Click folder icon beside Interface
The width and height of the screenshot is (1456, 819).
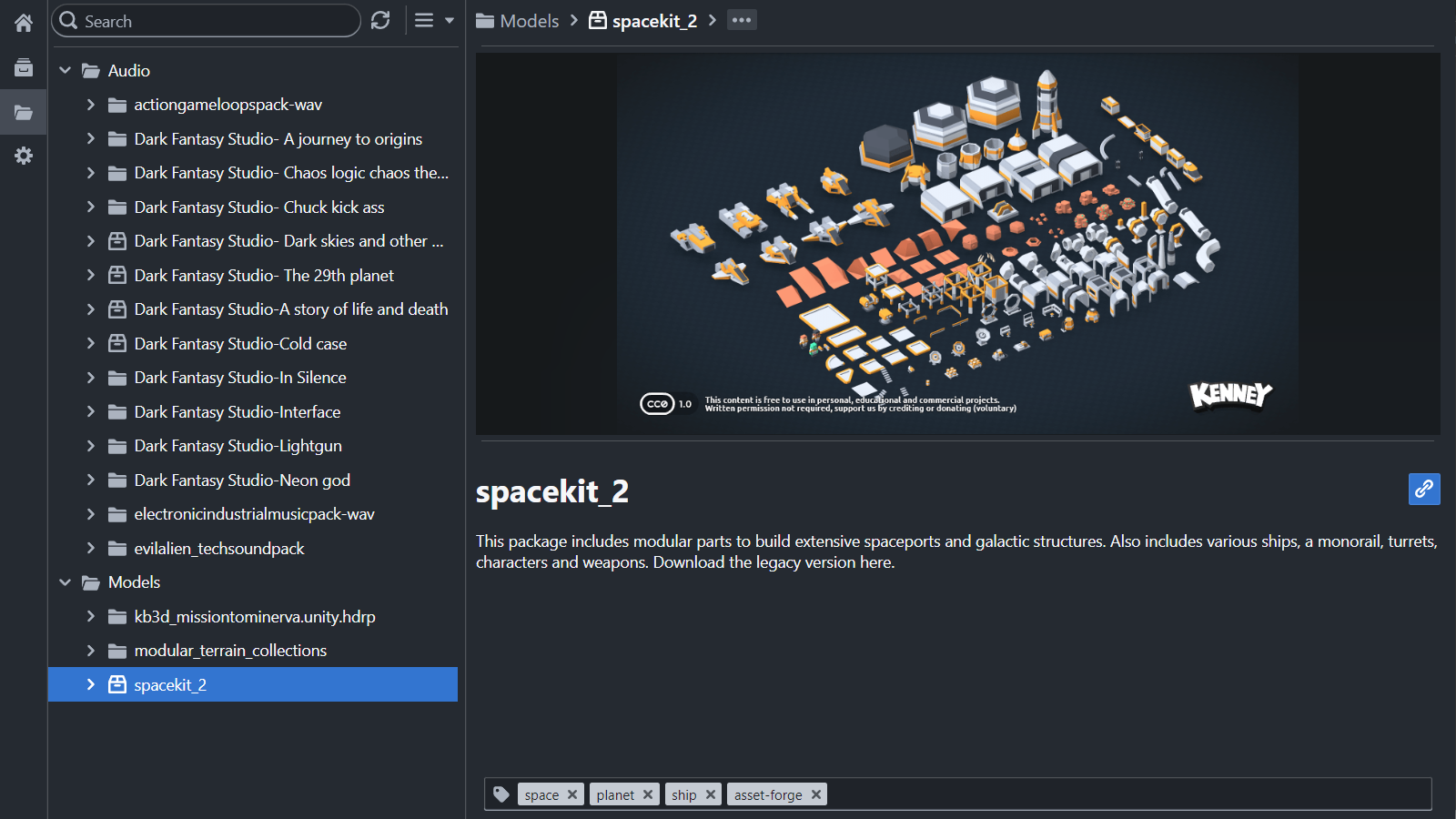click(x=117, y=411)
